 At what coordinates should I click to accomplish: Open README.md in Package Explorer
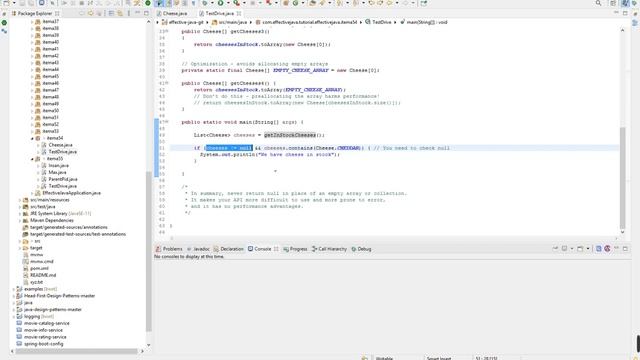[x=43, y=275]
